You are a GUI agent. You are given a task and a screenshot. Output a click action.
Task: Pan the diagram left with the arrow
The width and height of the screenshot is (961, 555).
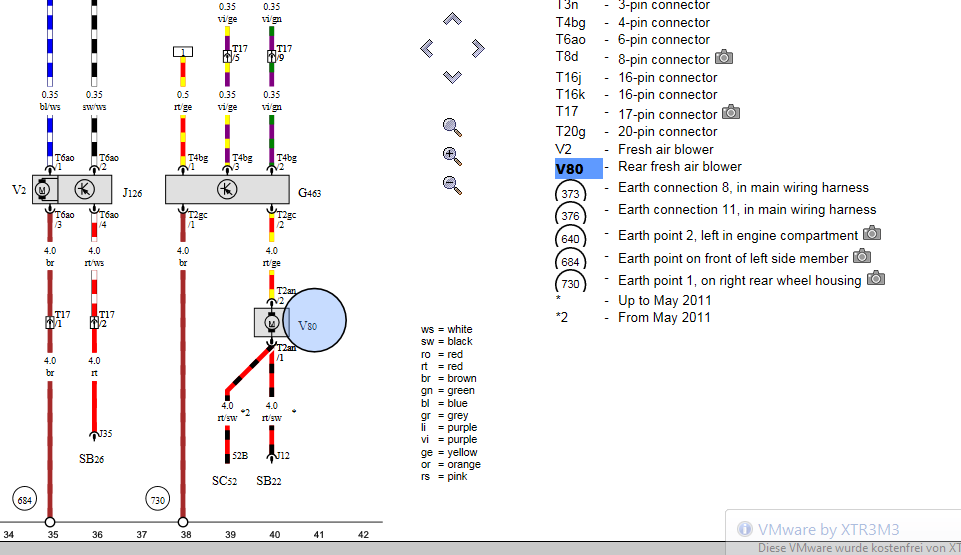coord(427,48)
